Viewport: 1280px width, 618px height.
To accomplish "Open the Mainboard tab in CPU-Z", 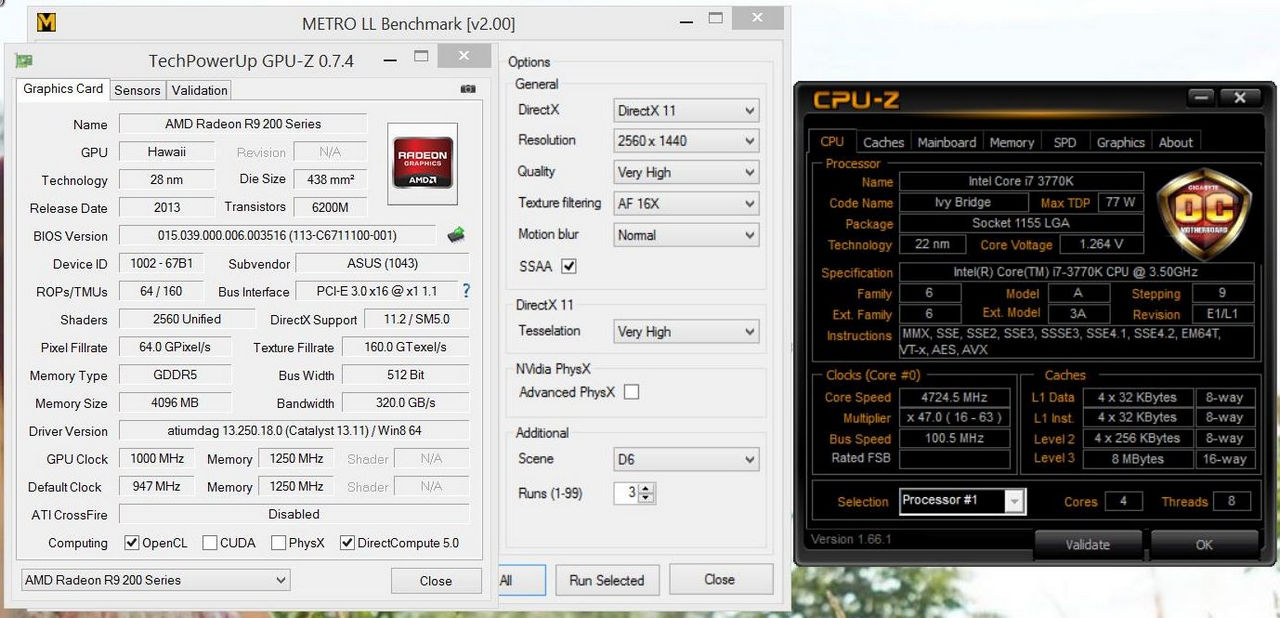I will point(946,142).
